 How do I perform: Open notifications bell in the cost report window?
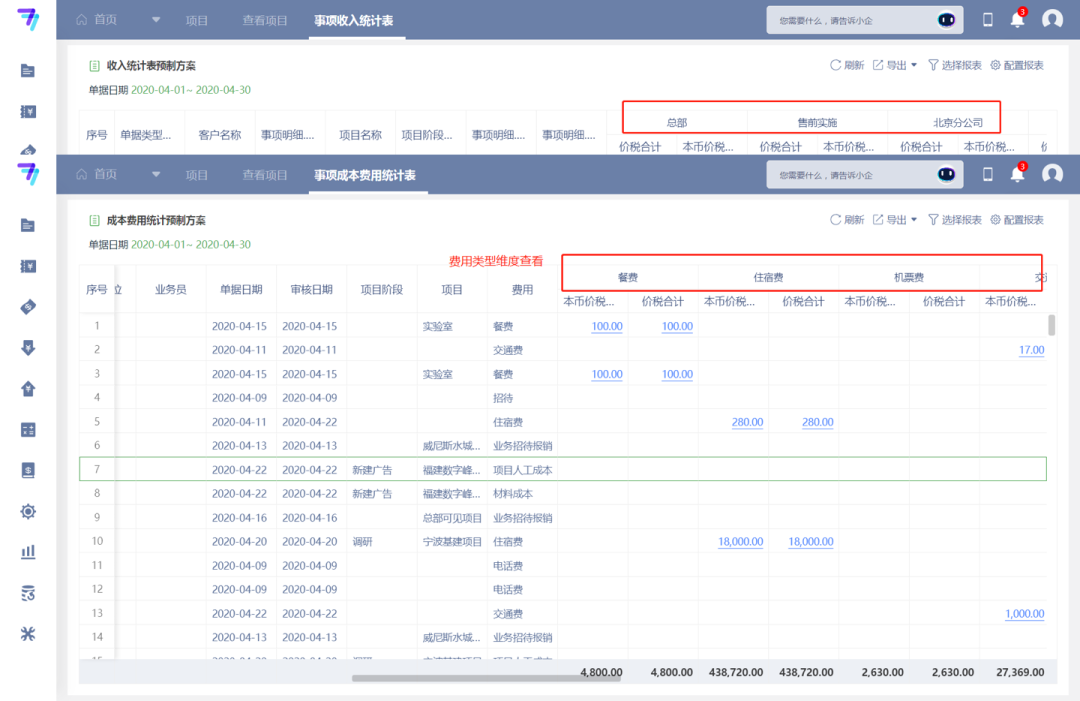tap(1017, 174)
